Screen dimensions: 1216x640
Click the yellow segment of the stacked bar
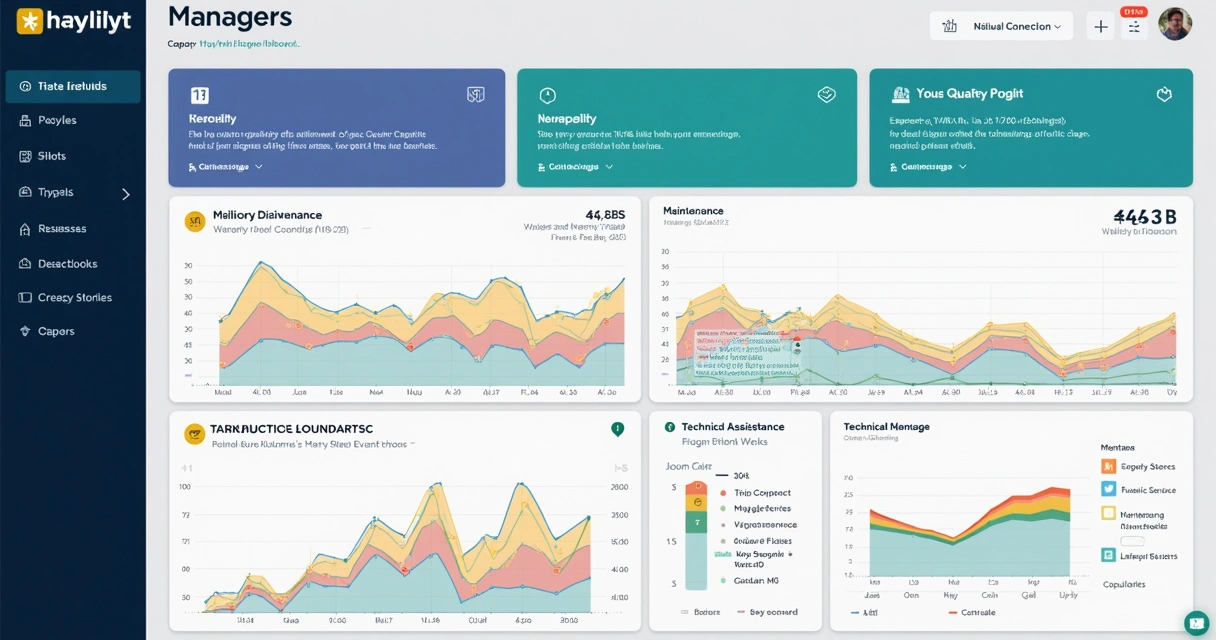coord(695,502)
